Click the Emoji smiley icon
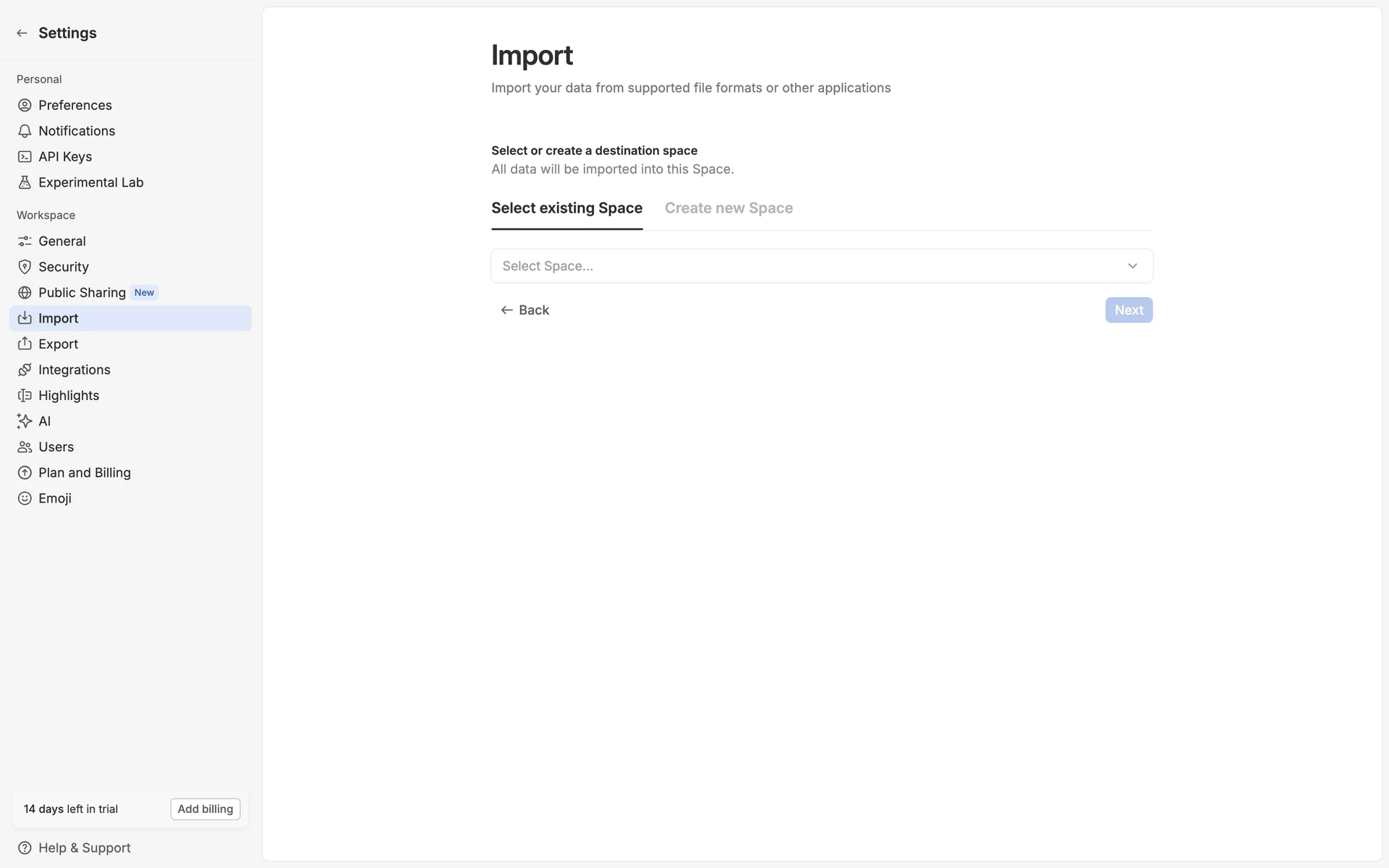The height and width of the screenshot is (868, 1389). 25,498
